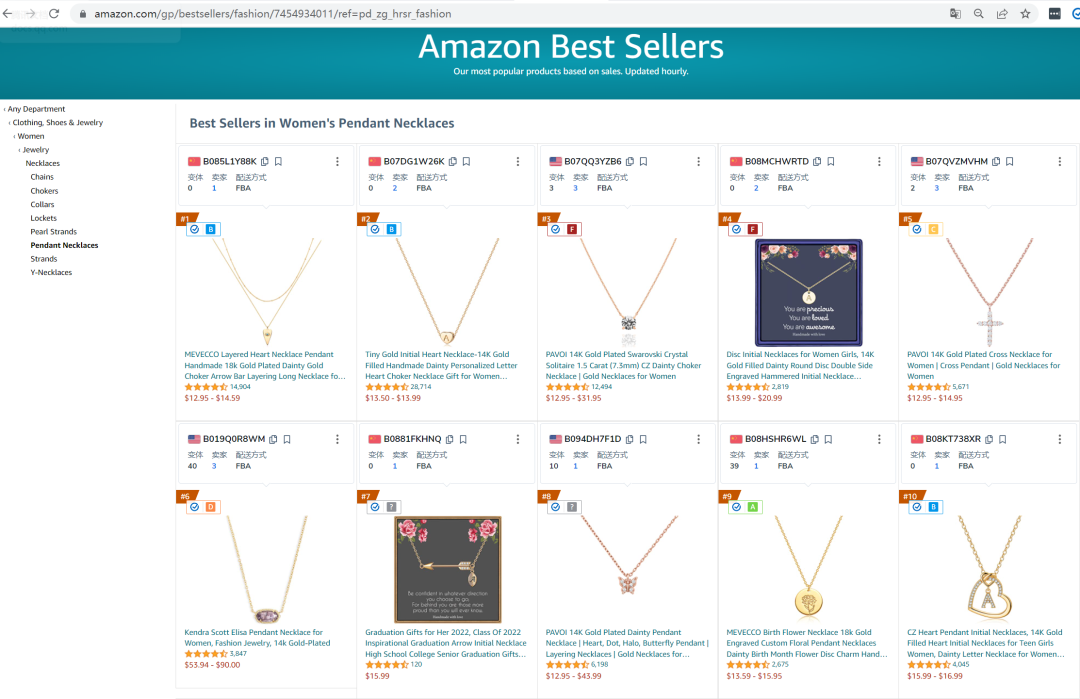Open the three-dot menu for B08MCHWRTD
Viewport: 1080px width, 699px height.
[879, 162]
